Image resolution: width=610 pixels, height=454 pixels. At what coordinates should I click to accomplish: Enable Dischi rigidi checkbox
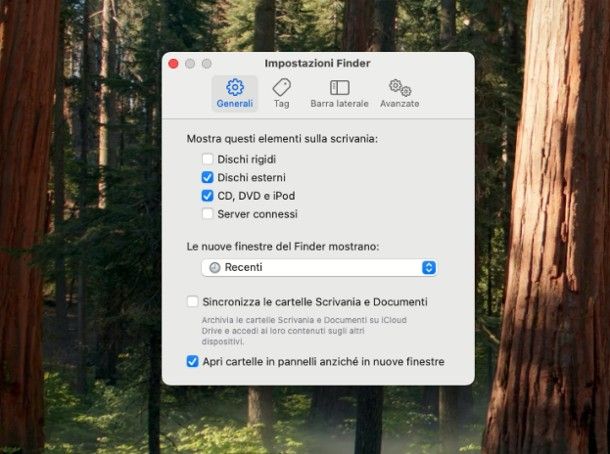point(207,159)
